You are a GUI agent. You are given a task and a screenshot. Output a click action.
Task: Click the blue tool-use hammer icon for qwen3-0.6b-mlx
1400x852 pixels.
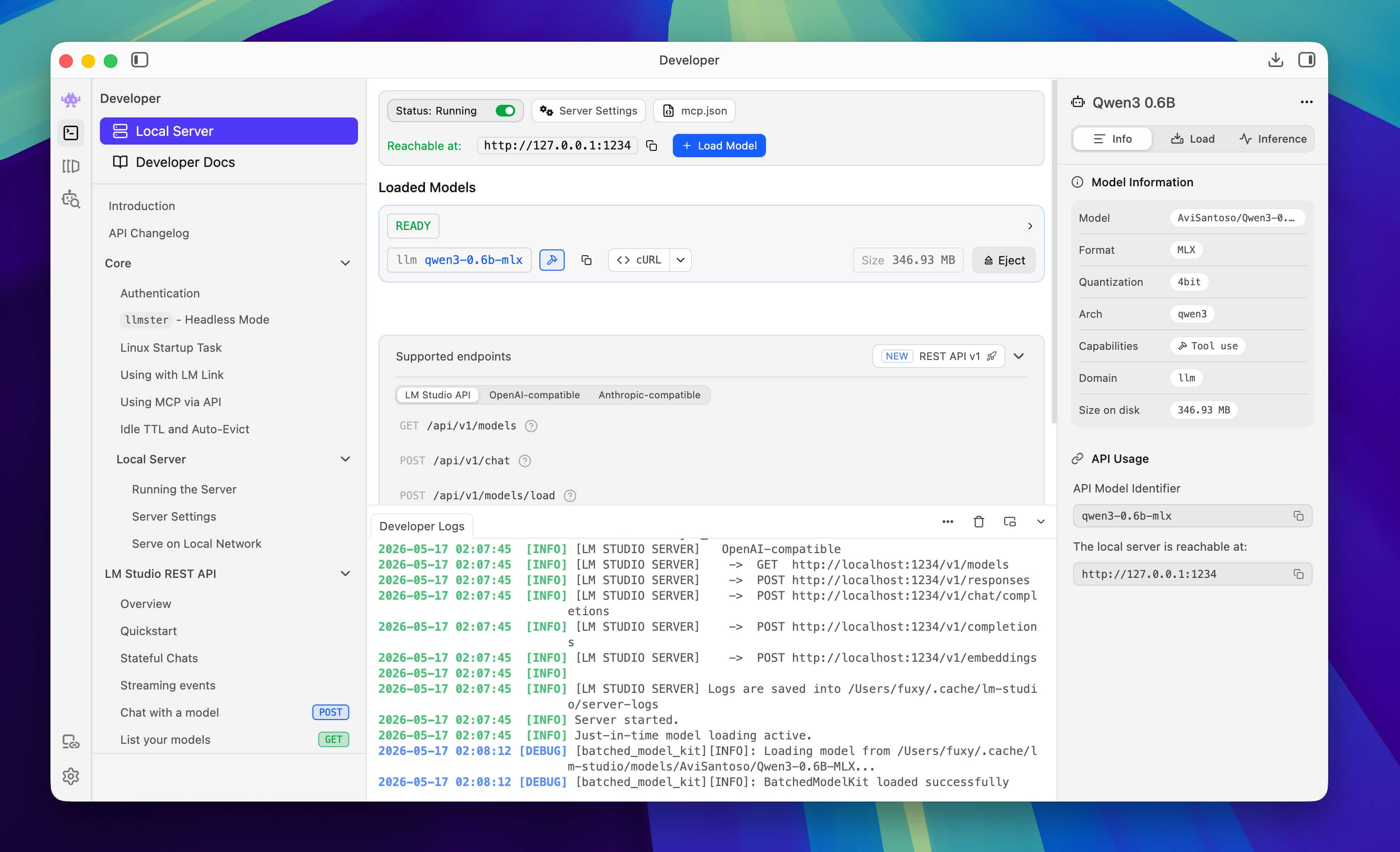pyautogui.click(x=552, y=260)
